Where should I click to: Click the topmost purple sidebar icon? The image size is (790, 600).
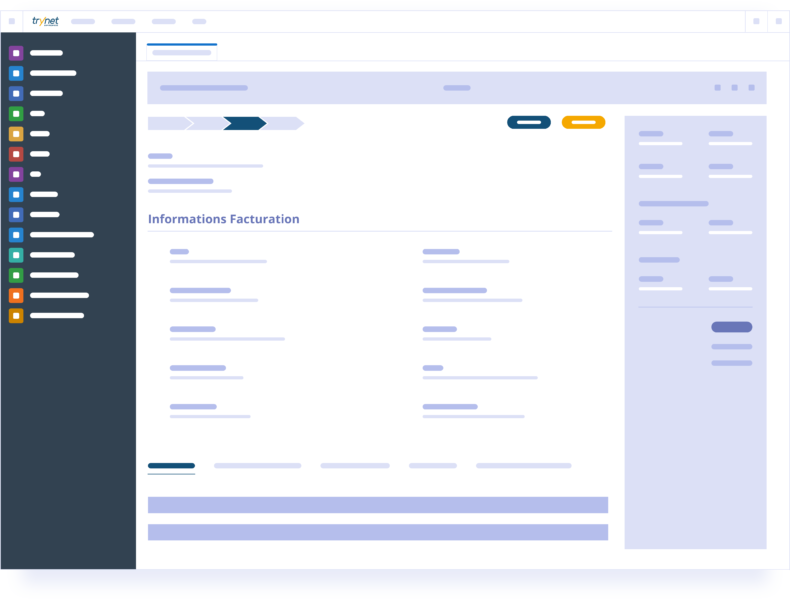16,53
